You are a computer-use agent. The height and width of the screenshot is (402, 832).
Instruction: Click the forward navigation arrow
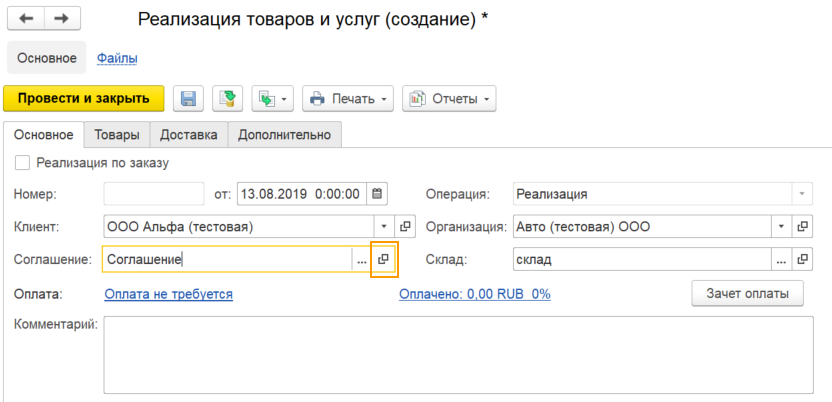click(63, 19)
